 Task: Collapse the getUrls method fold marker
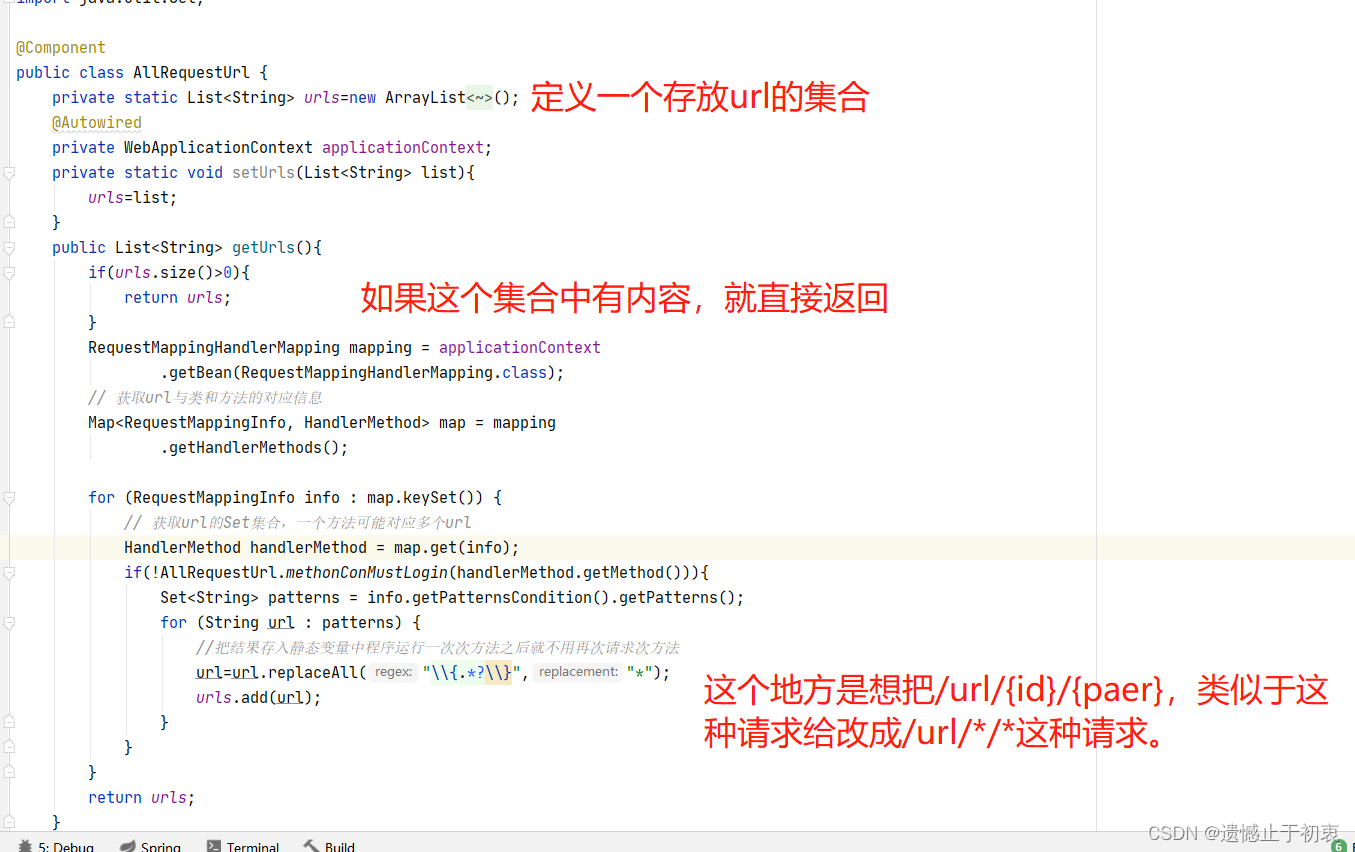point(9,248)
